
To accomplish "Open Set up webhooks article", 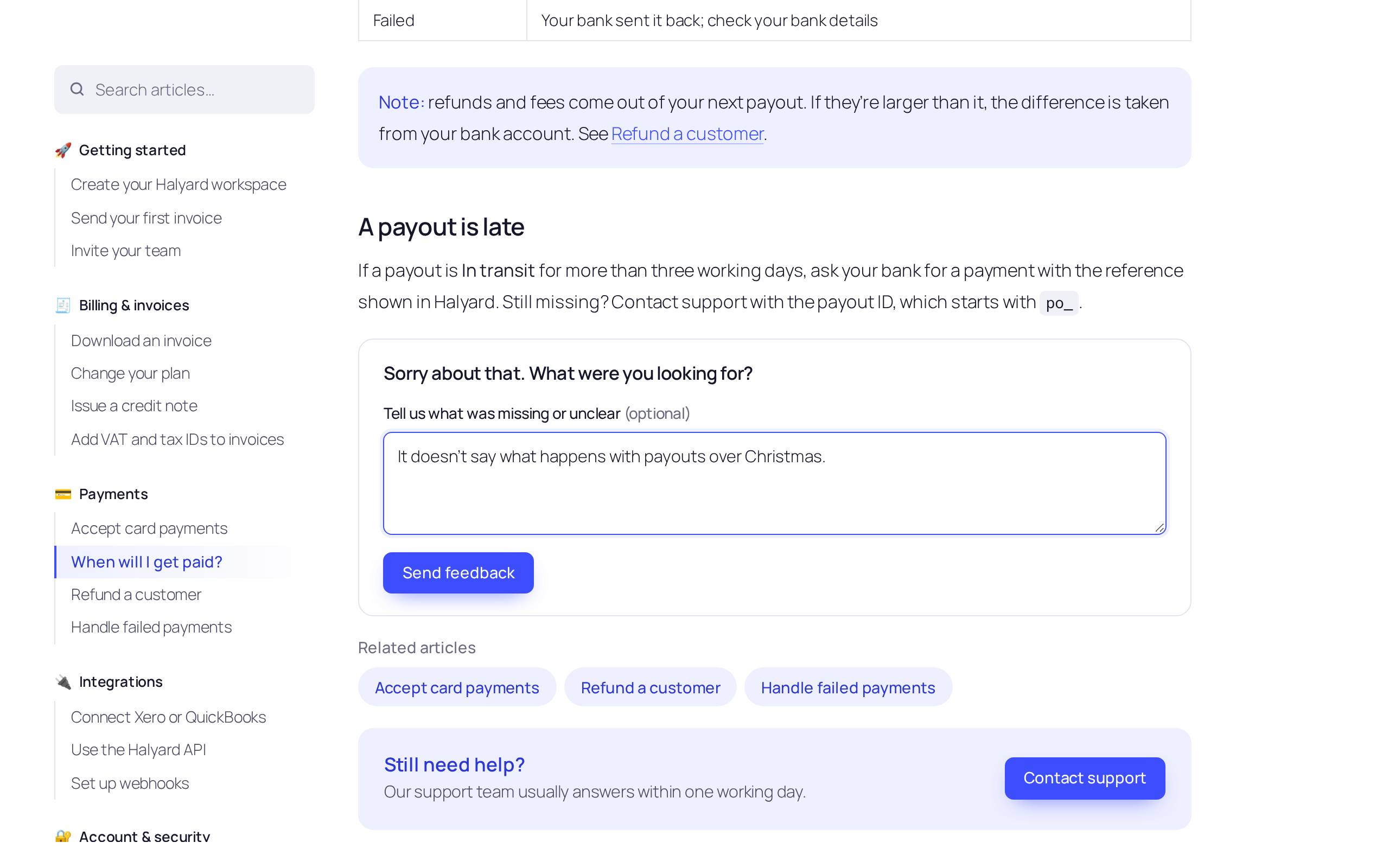I will tap(130, 783).
